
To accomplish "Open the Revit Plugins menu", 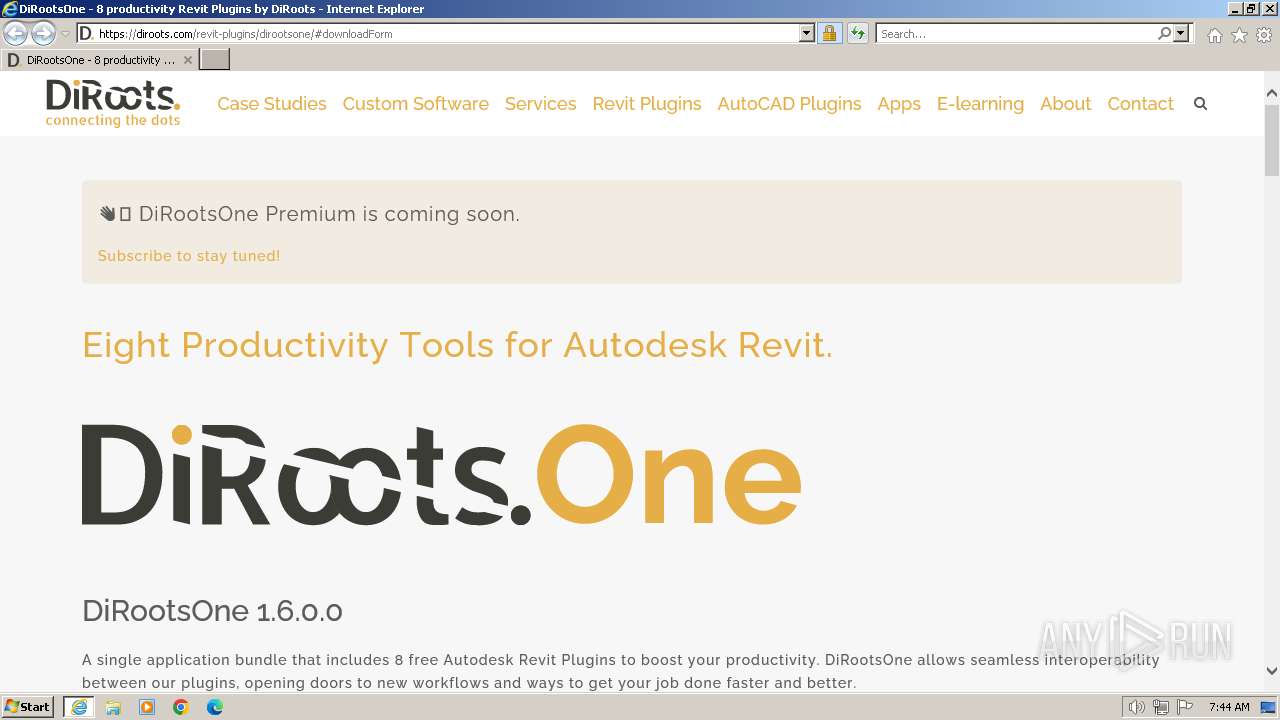I will [x=647, y=104].
